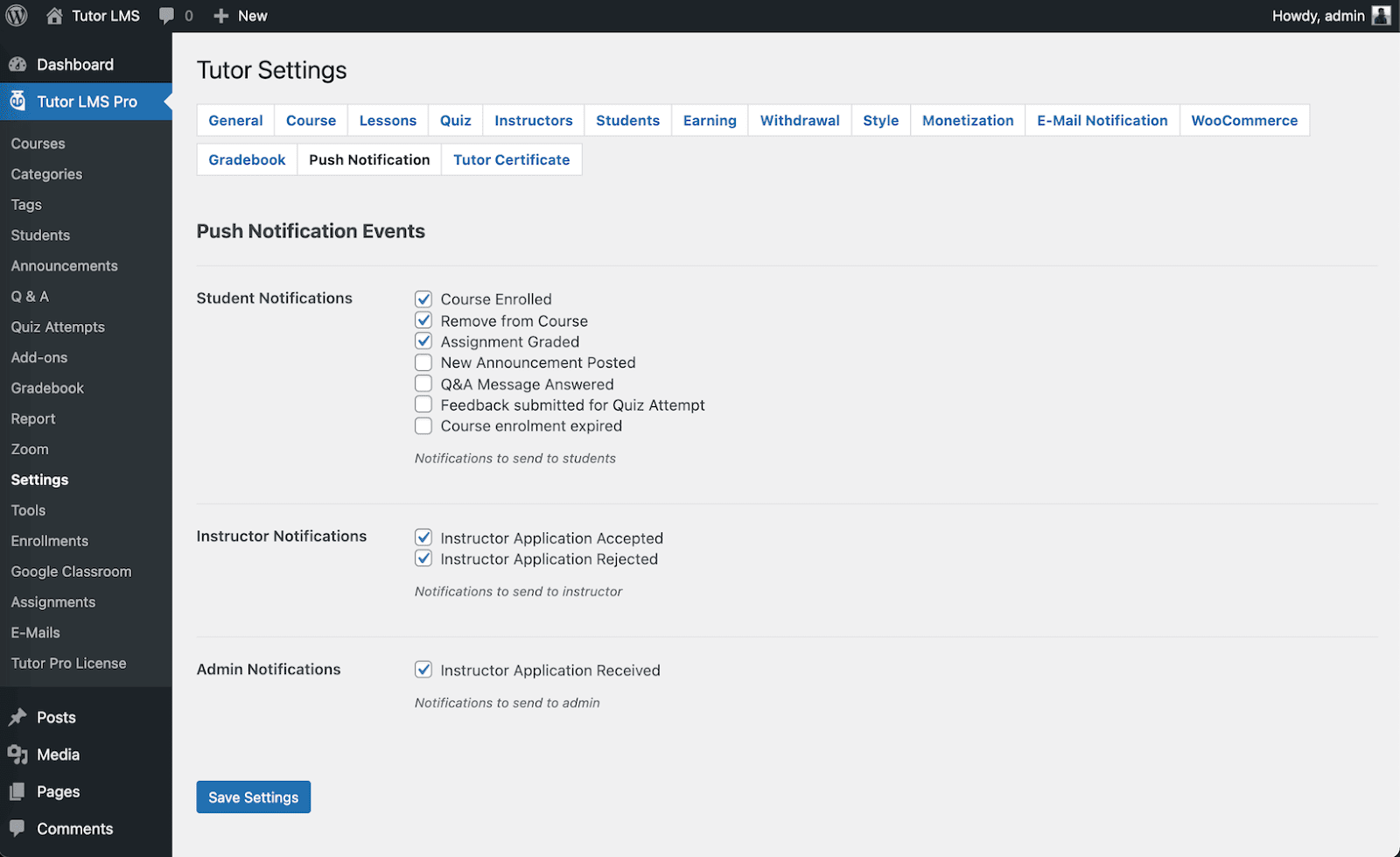The width and height of the screenshot is (1400, 857).
Task: Switch to the Gradebook tab
Action: [247, 159]
